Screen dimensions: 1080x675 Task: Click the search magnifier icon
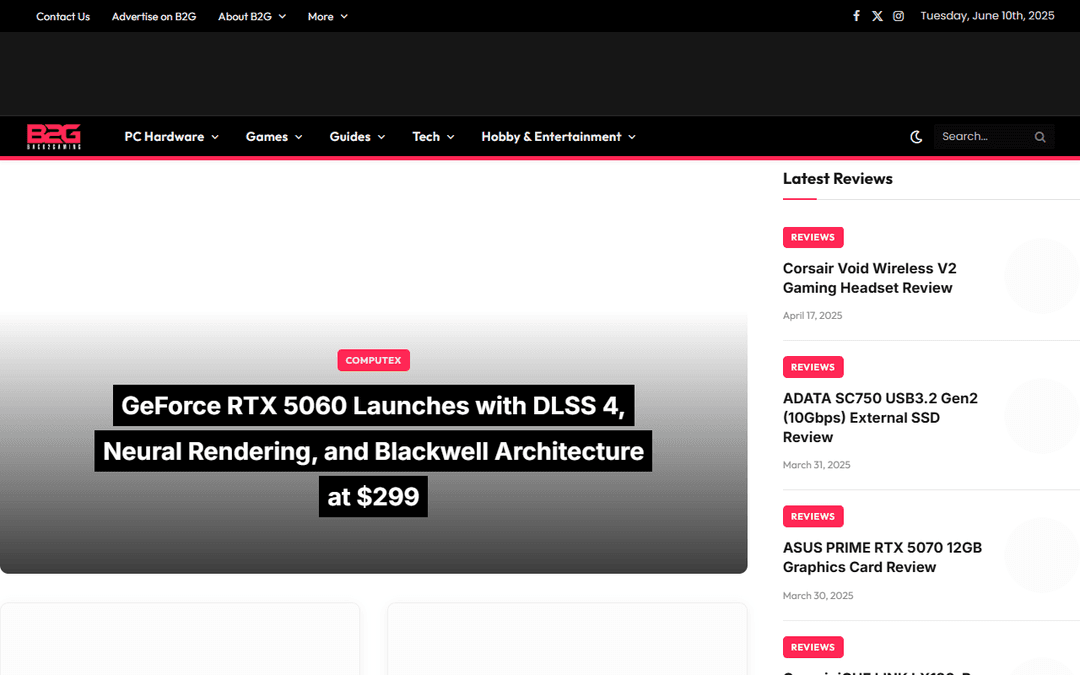point(1039,137)
